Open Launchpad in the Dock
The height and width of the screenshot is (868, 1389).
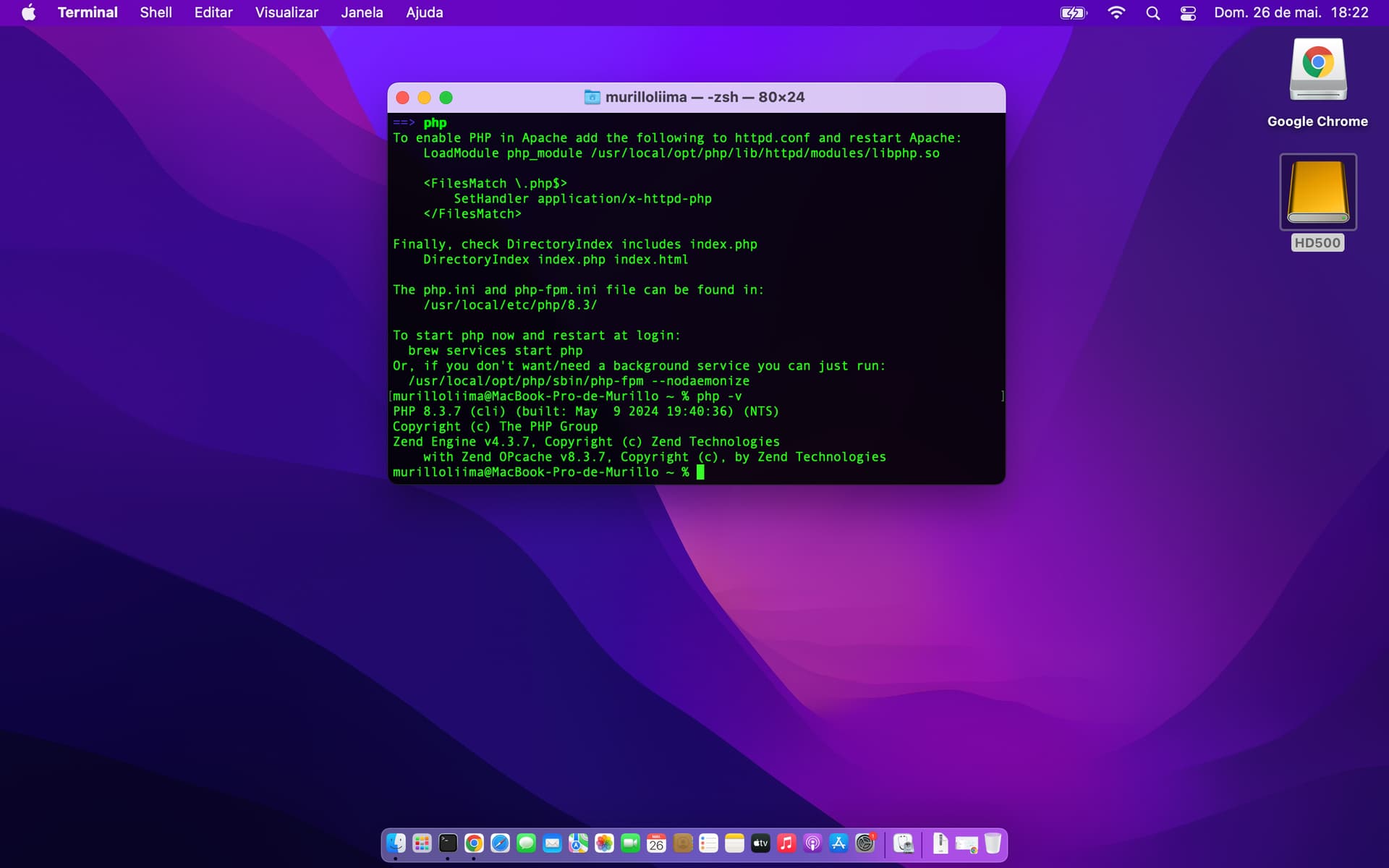pyautogui.click(x=422, y=843)
